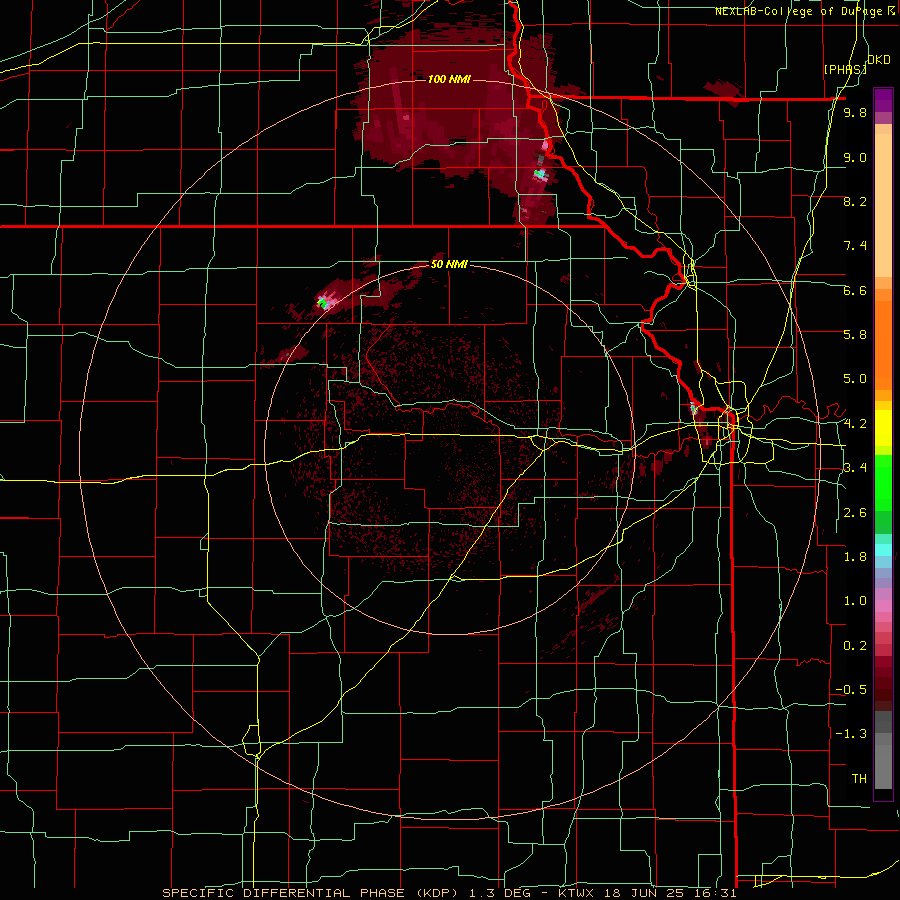Click the 4.2 legend value
900x900 pixels.
click(855, 424)
